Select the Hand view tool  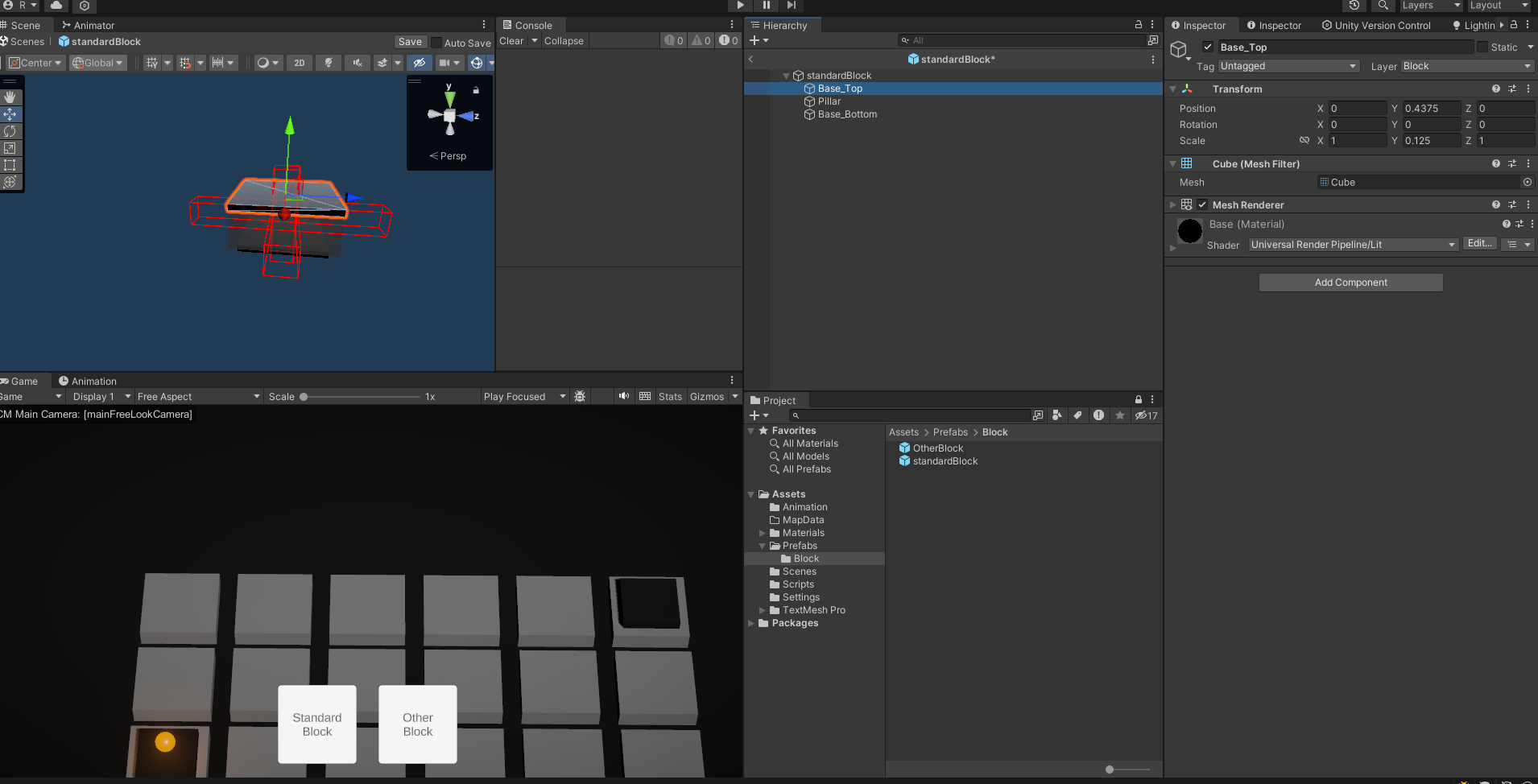(x=10, y=97)
